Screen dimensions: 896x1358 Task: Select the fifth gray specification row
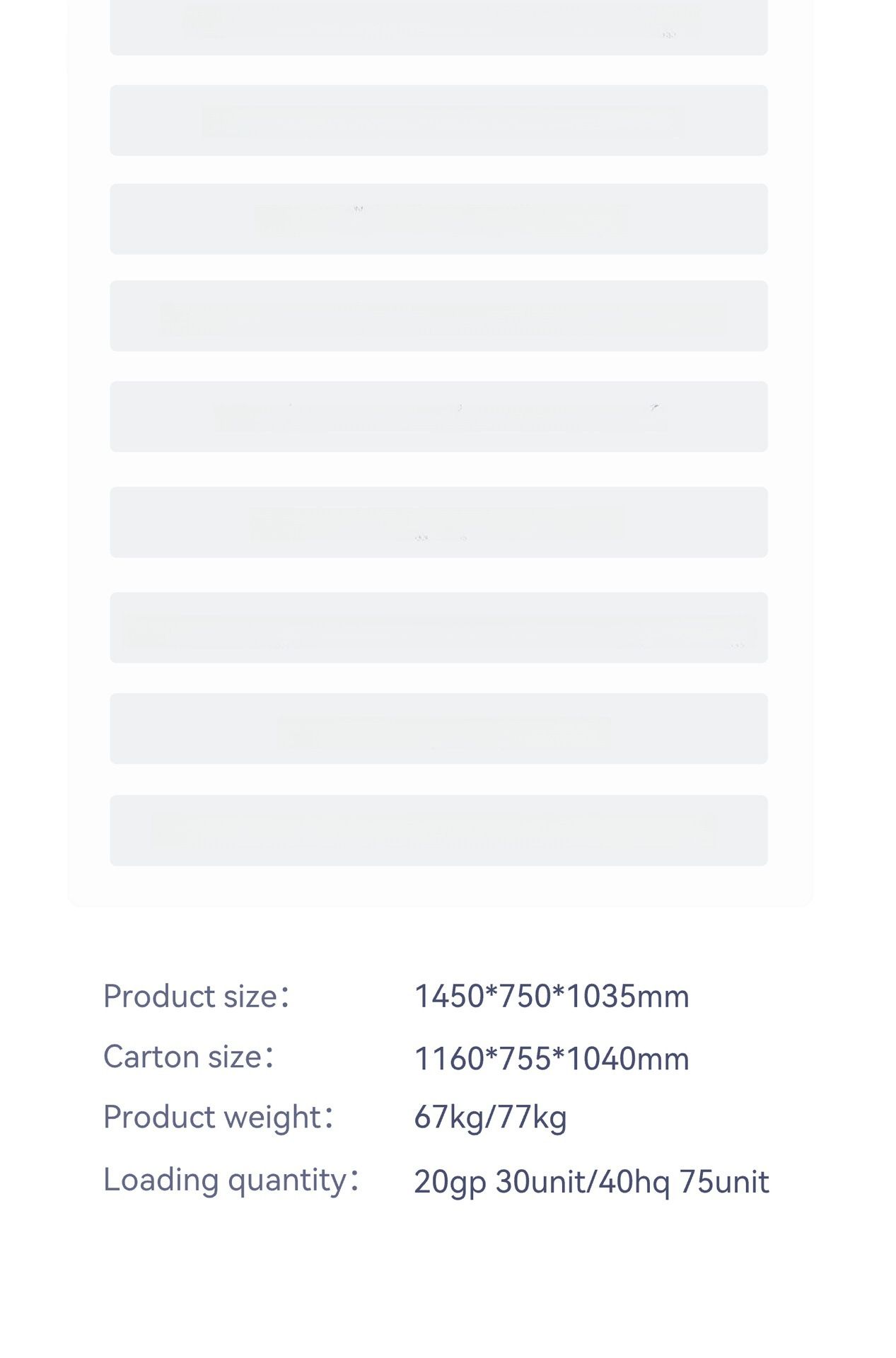click(438, 417)
